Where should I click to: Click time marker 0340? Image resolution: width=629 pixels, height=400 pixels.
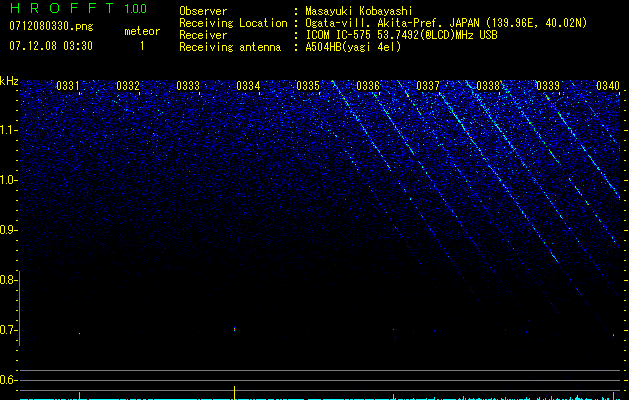[x=608, y=86]
